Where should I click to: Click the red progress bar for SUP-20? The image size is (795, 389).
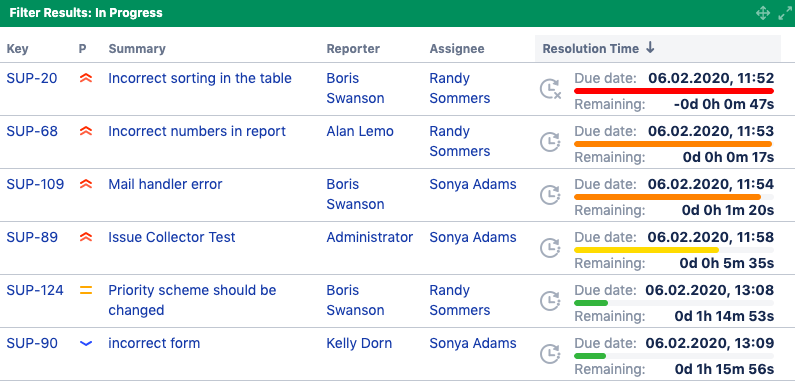(x=674, y=91)
